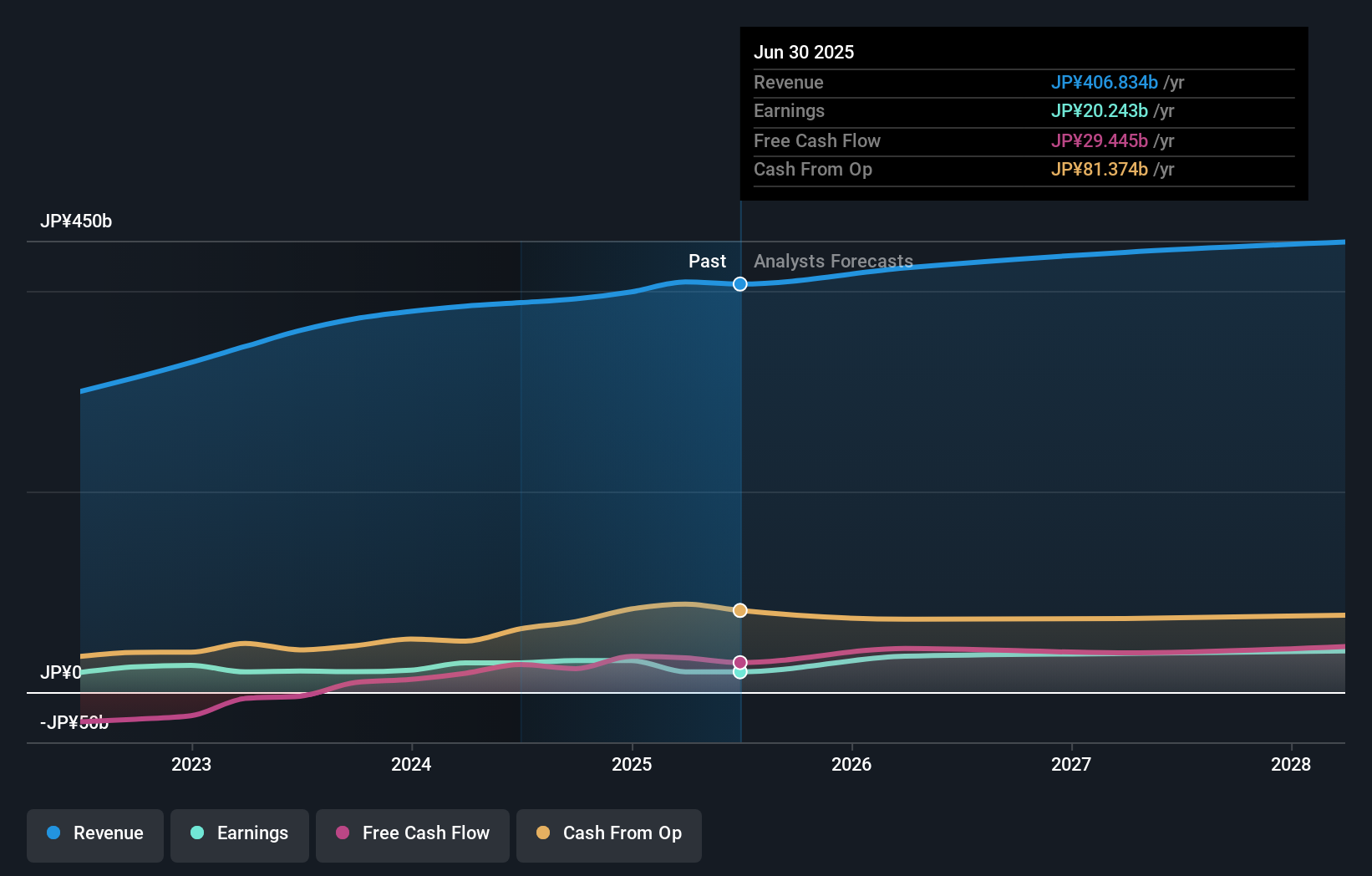Select the Revenue data point marker on chart
Image resolution: width=1372 pixels, height=876 pixels.
pos(739,284)
